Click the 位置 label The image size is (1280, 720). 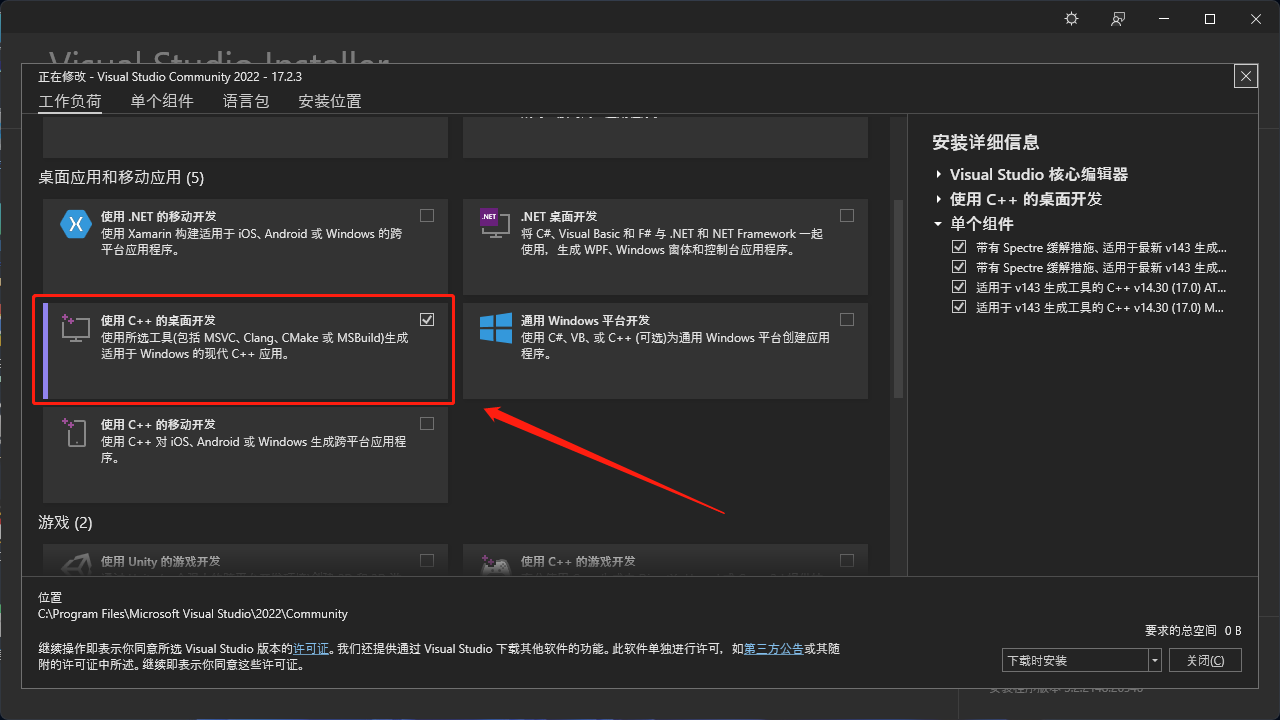(50, 597)
